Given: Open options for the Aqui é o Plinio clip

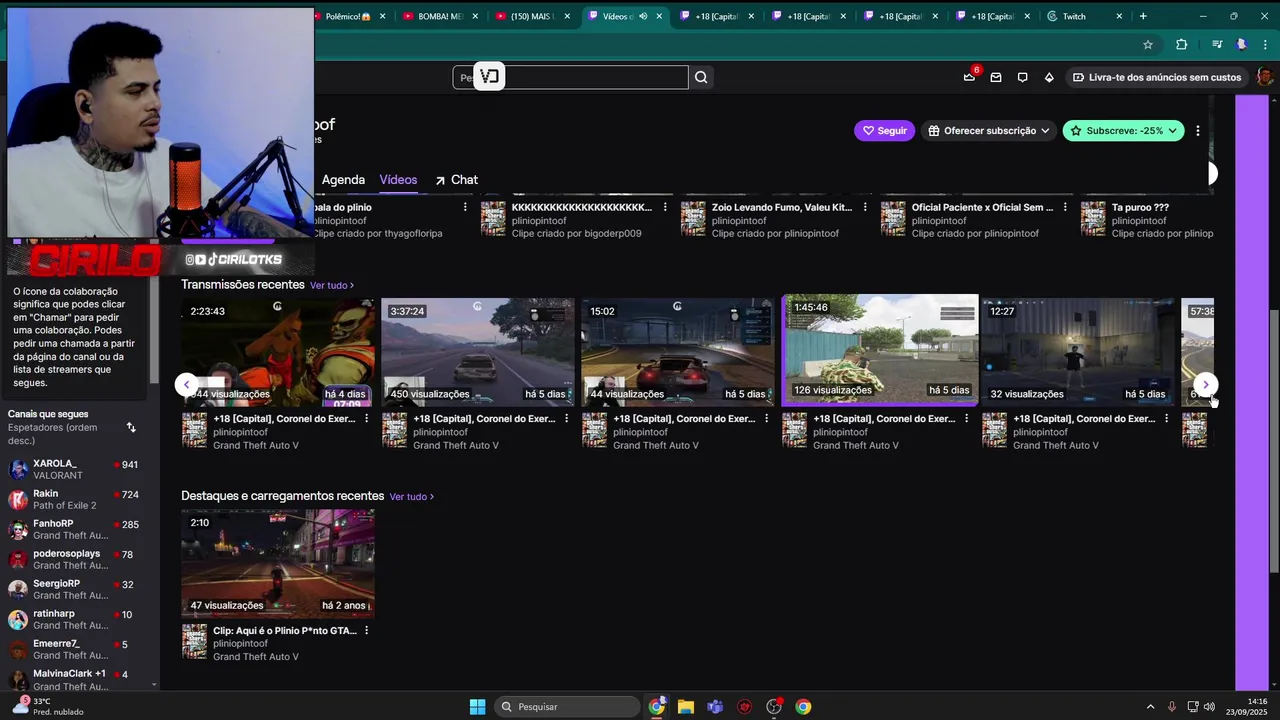Looking at the screenshot, I should point(366,631).
